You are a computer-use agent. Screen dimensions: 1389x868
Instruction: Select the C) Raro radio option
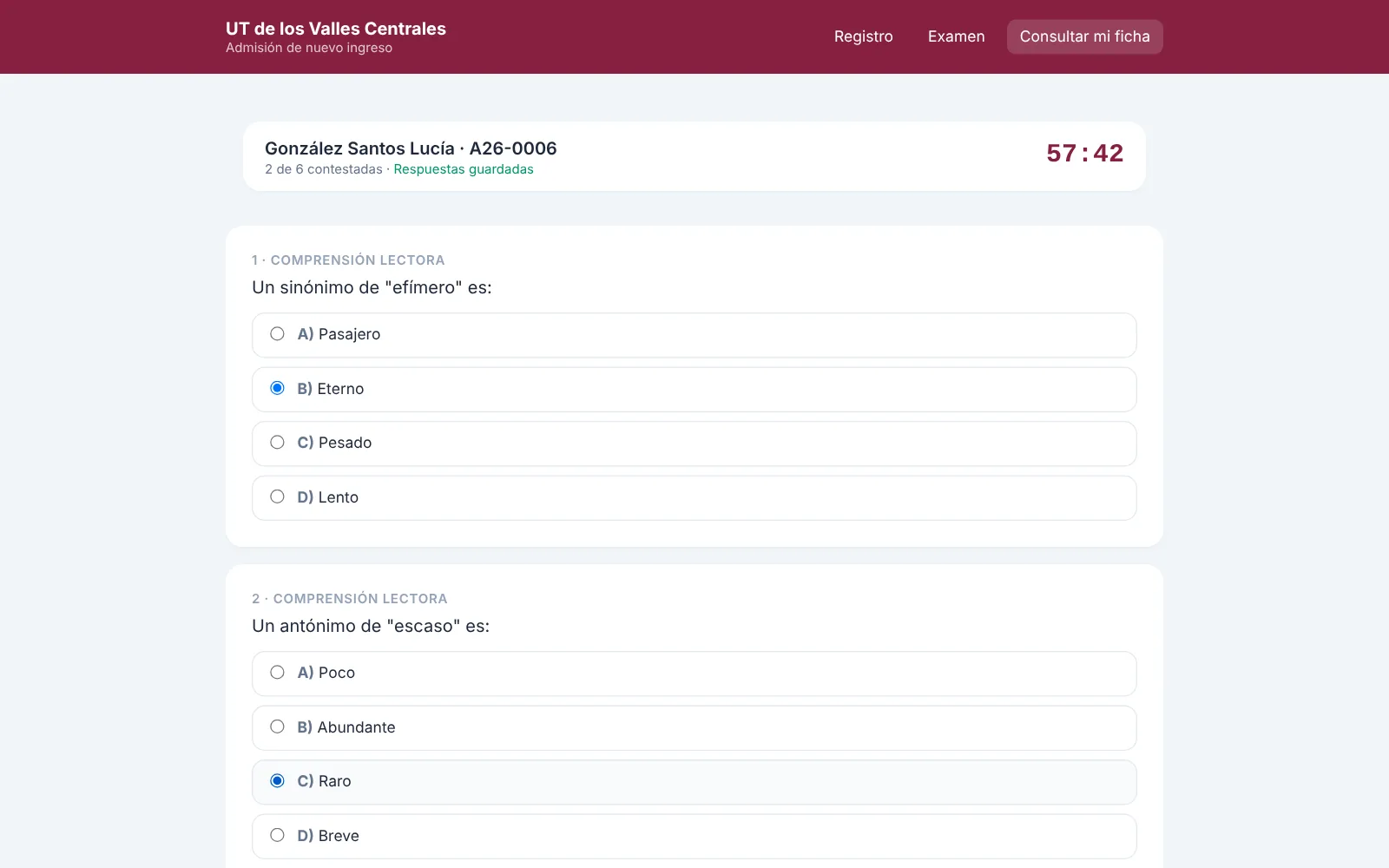pyautogui.click(x=277, y=781)
